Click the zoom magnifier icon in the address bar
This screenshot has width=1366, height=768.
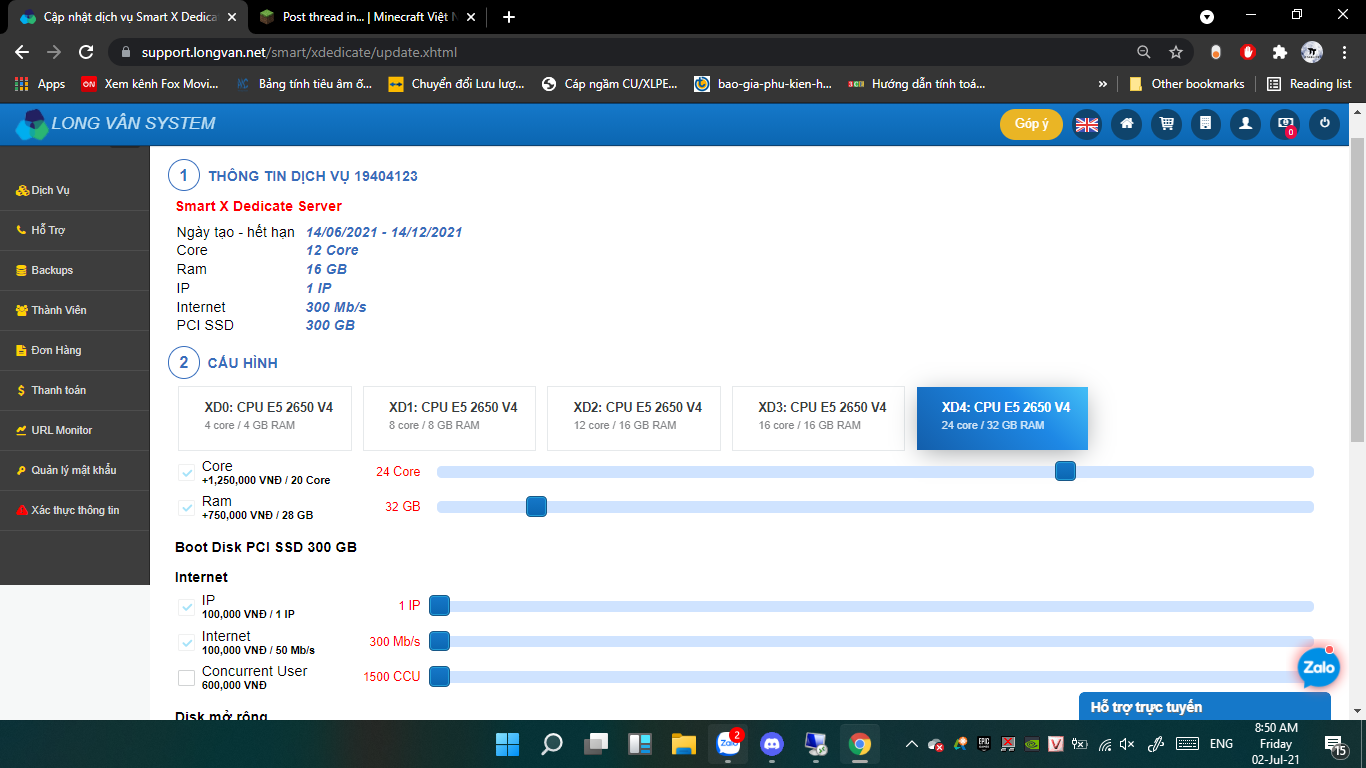point(1144,52)
